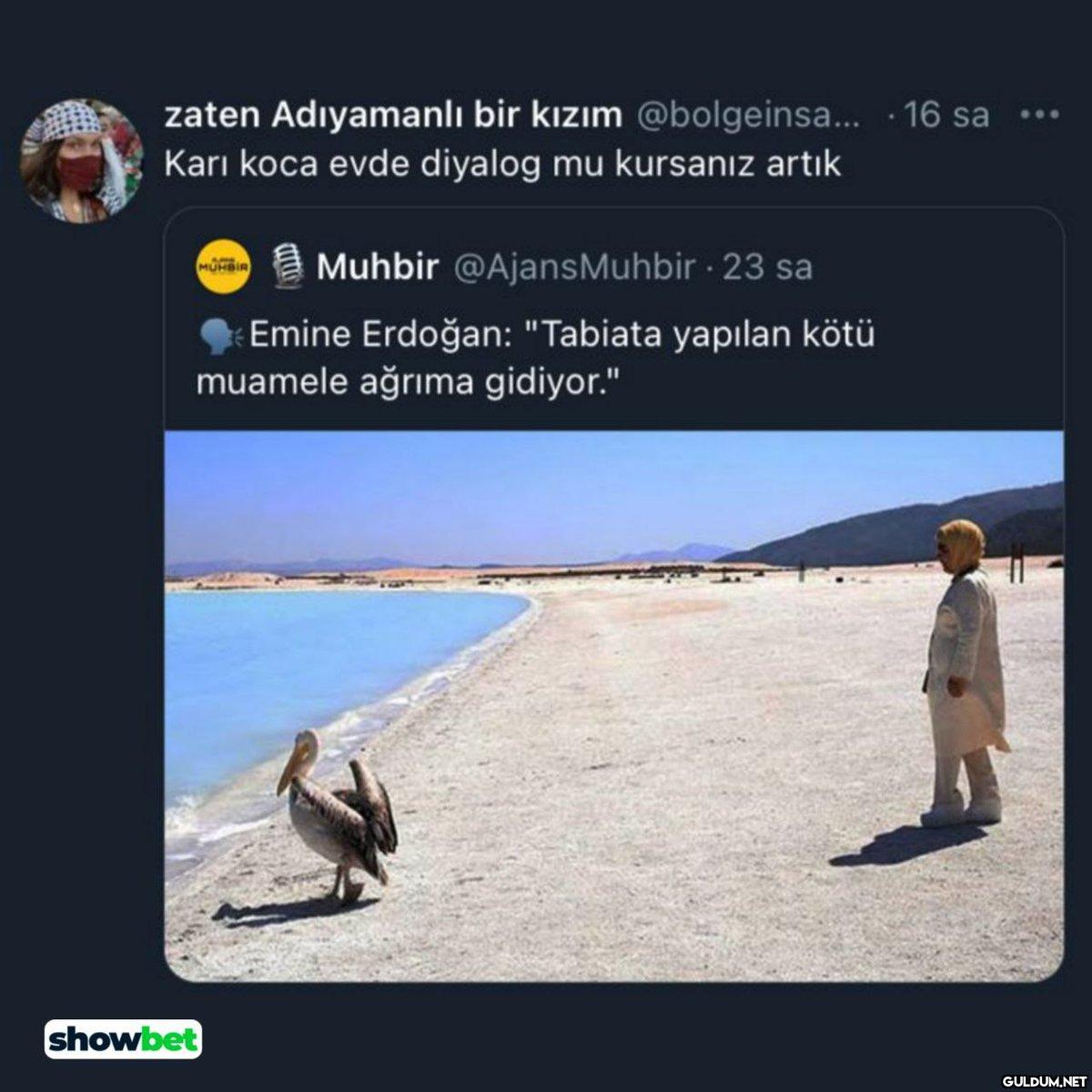1092x1092 pixels.
Task: Open the tweet author's profile avatar
Action: point(82,162)
